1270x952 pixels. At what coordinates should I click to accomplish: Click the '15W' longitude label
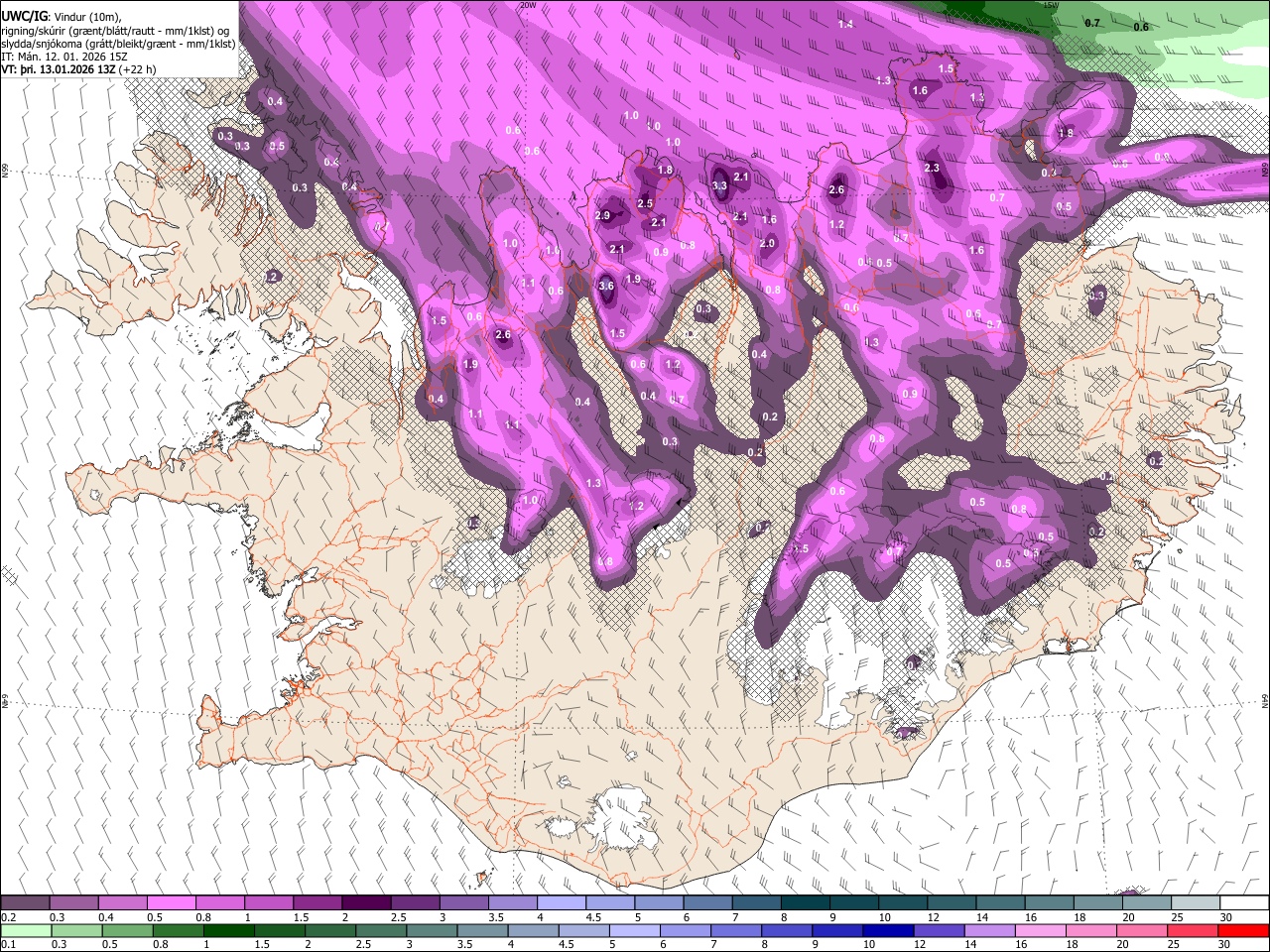click(x=1051, y=5)
